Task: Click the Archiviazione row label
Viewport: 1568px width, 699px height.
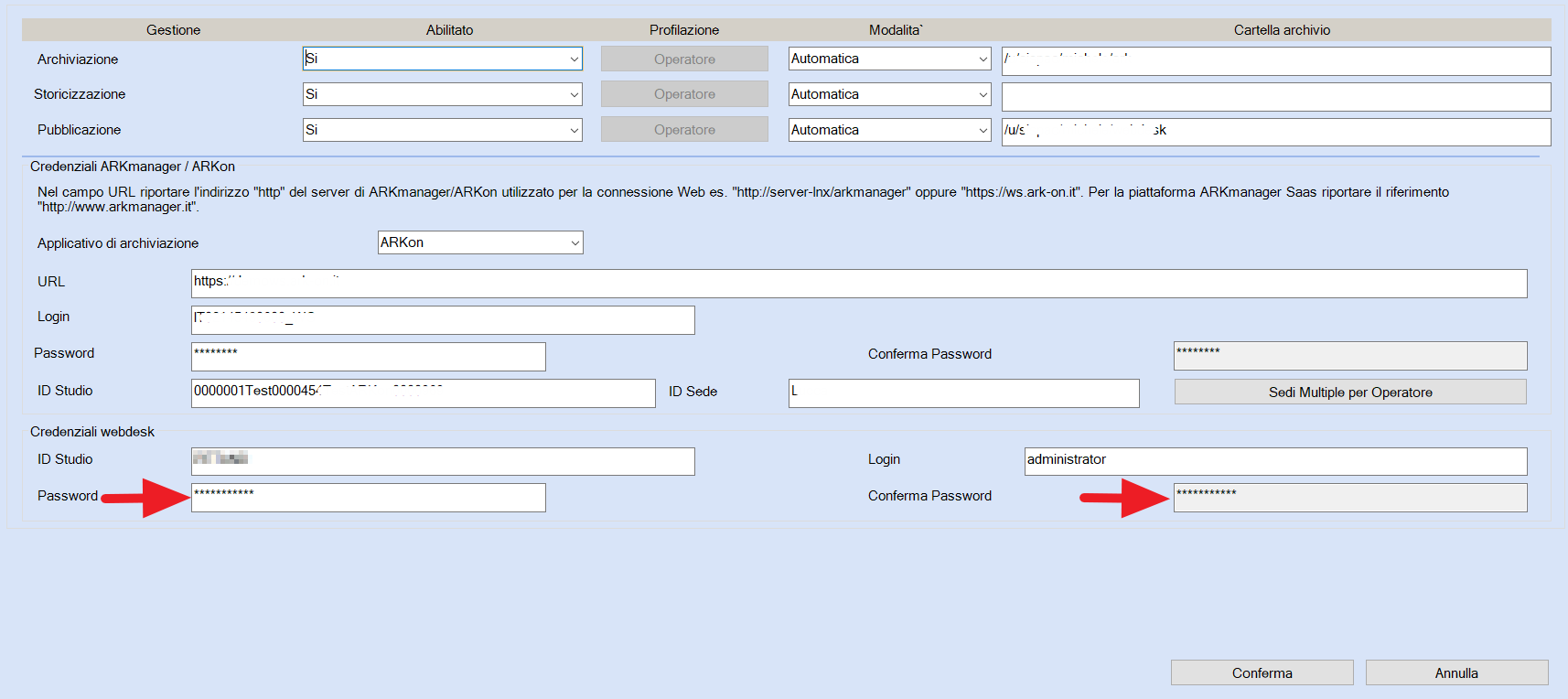Action: (78, 59)
